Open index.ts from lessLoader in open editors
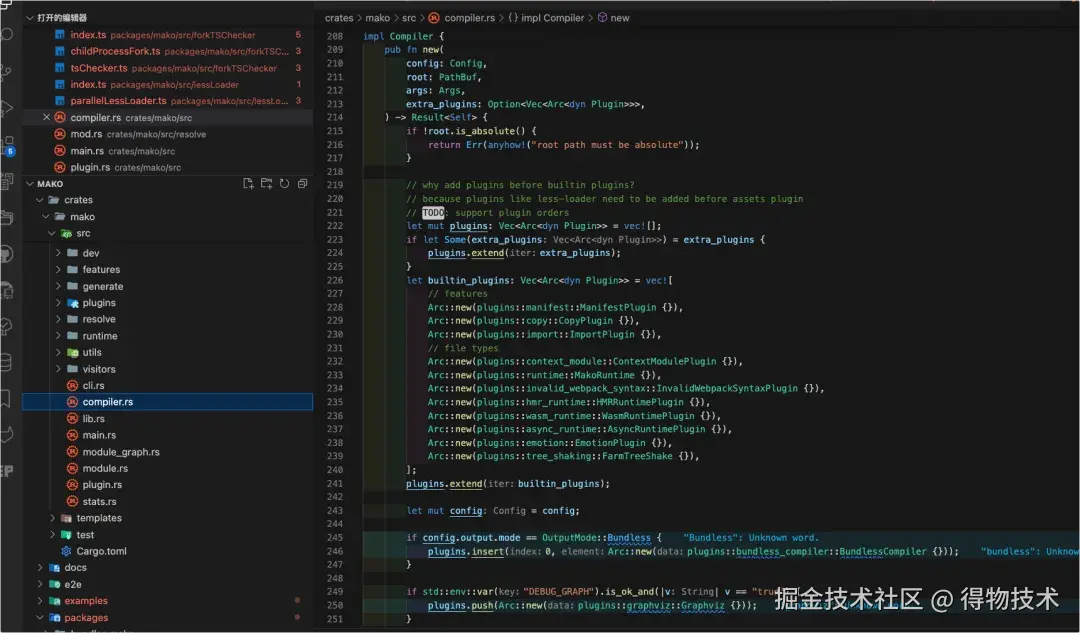The image size is (1080, 633). coord(168,85)
